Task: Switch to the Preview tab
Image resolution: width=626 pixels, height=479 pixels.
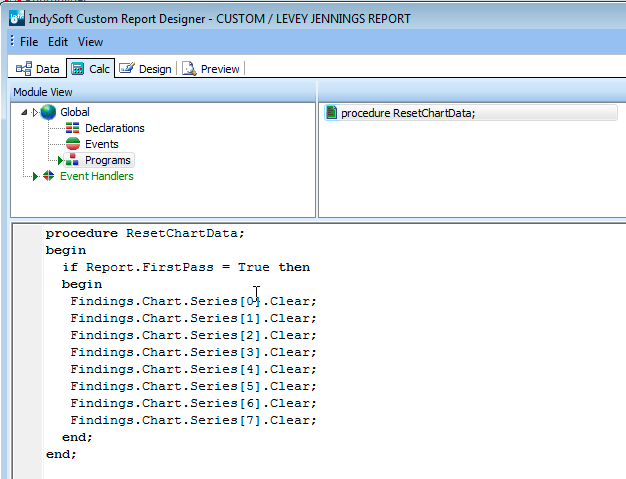Action: (211, 69)
